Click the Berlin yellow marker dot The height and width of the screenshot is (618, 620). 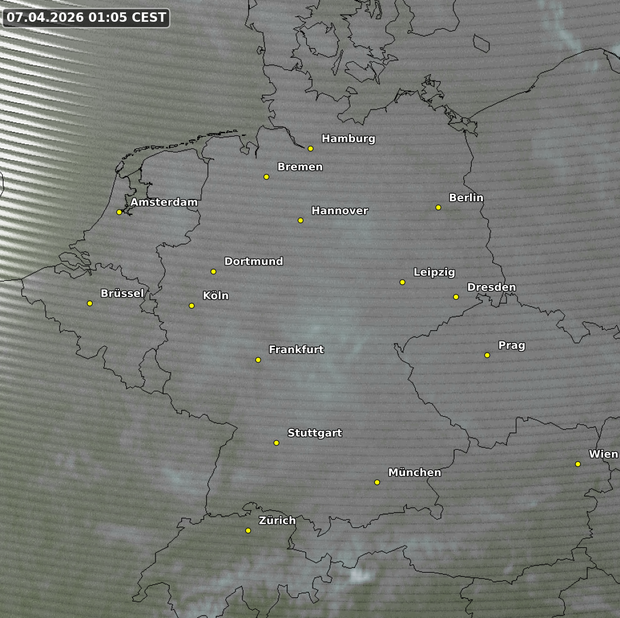(x=438, y=208)
